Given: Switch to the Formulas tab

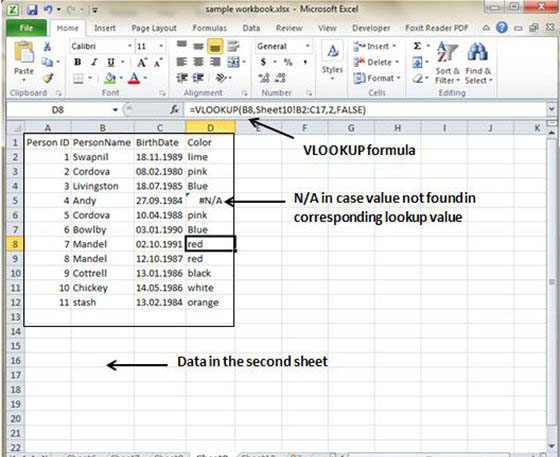Looking at the screenshot, I should (x=210, y=28).
